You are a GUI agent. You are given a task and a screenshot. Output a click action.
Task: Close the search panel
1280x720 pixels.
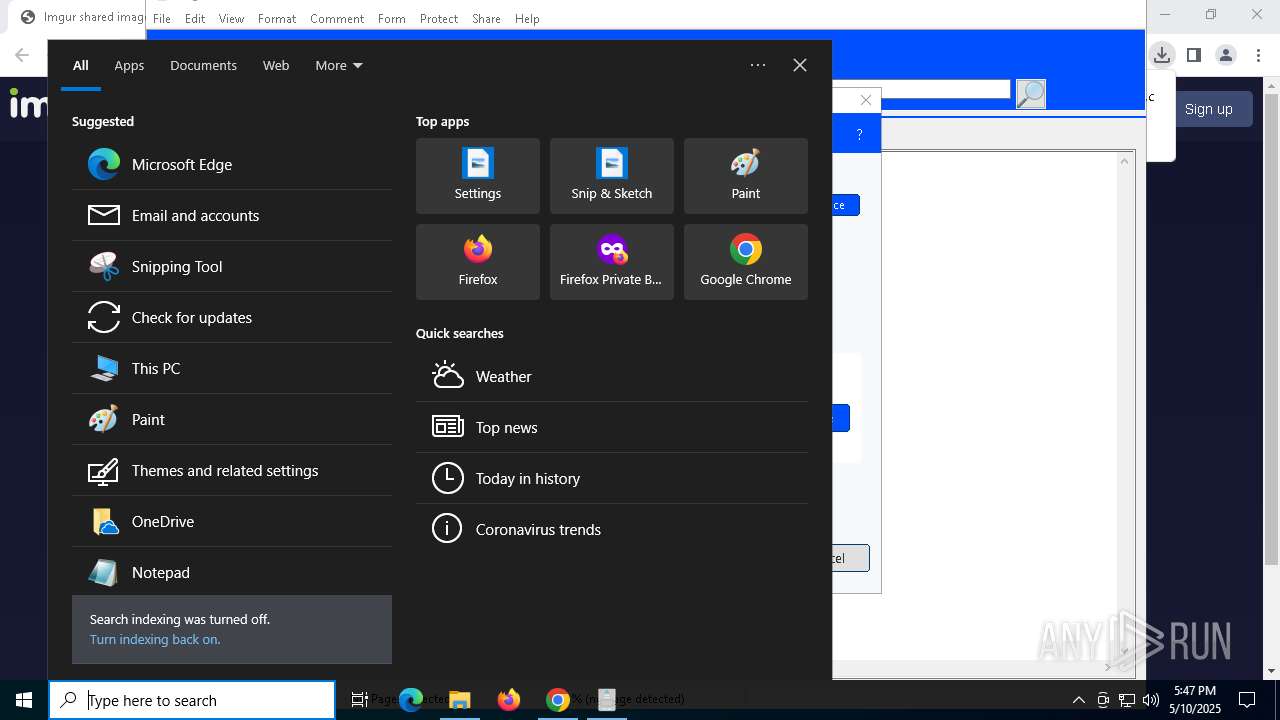(x=800, y=65)
